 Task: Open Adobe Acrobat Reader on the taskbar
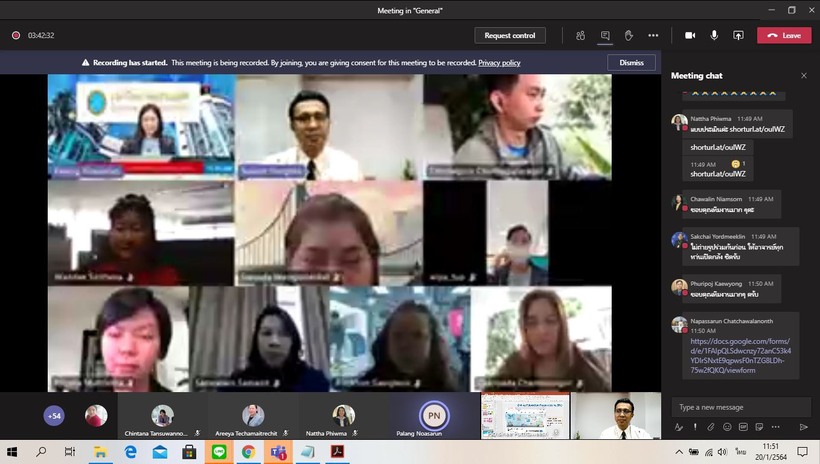click(x=337, y=451)
